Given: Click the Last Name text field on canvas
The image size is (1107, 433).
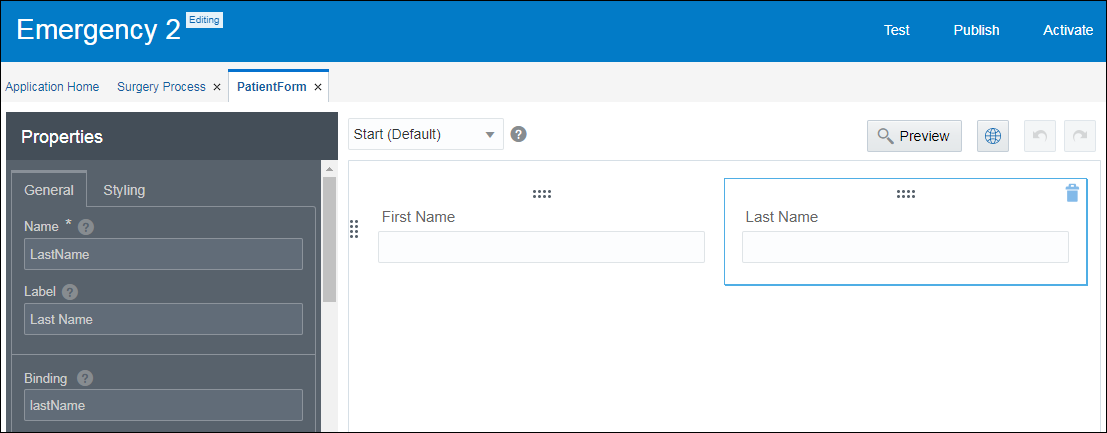Looking at the screenshot, I should [905, 247].
